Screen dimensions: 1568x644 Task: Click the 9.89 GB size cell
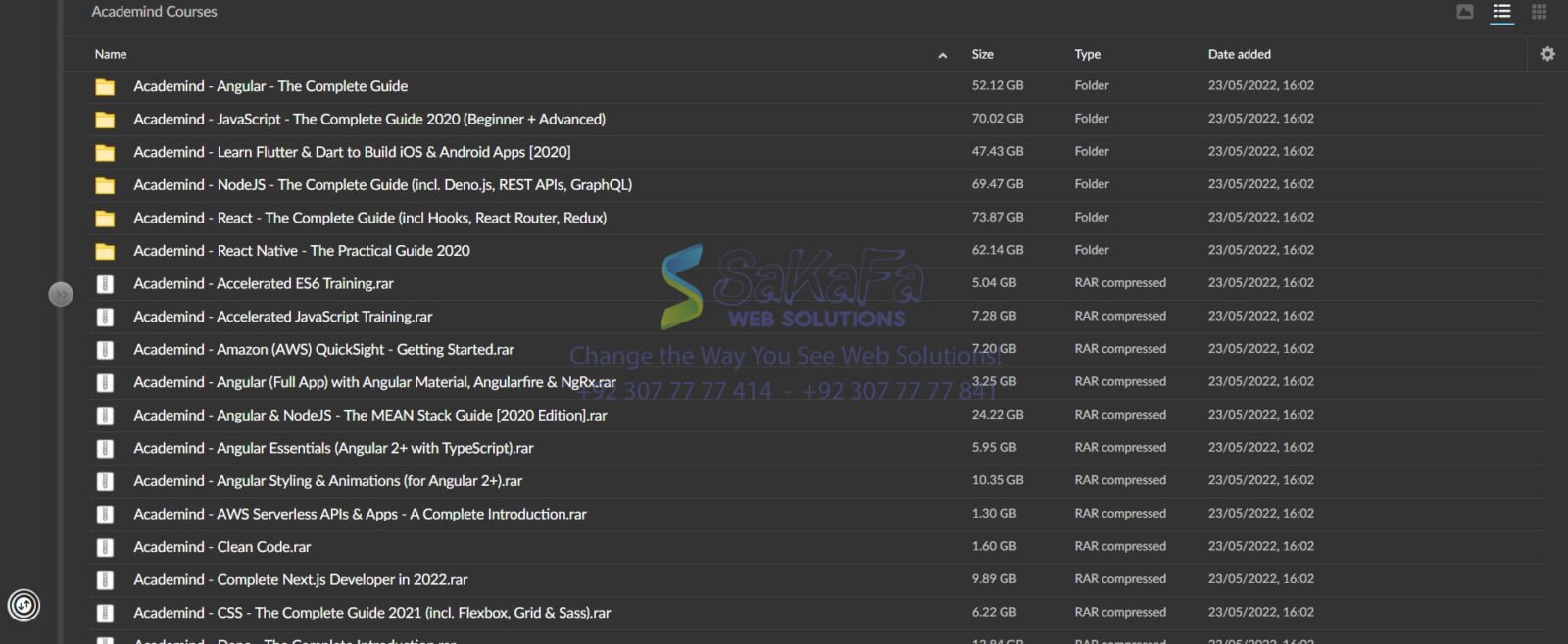pos(994,579)
